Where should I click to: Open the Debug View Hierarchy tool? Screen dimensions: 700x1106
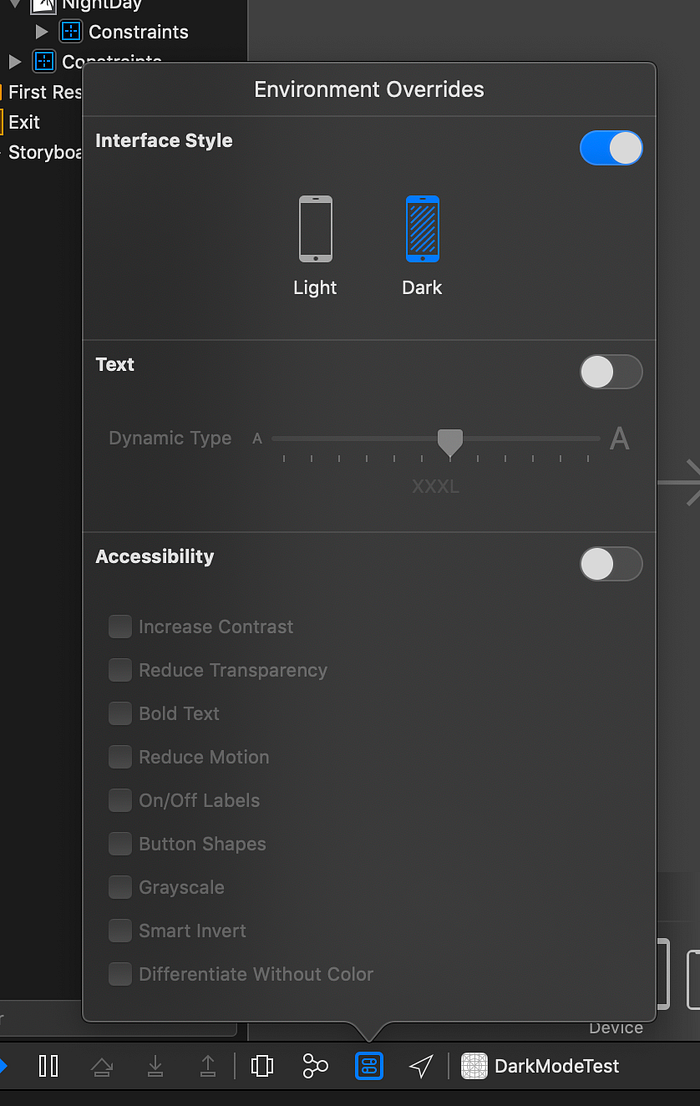click(x=261, y=1066)
